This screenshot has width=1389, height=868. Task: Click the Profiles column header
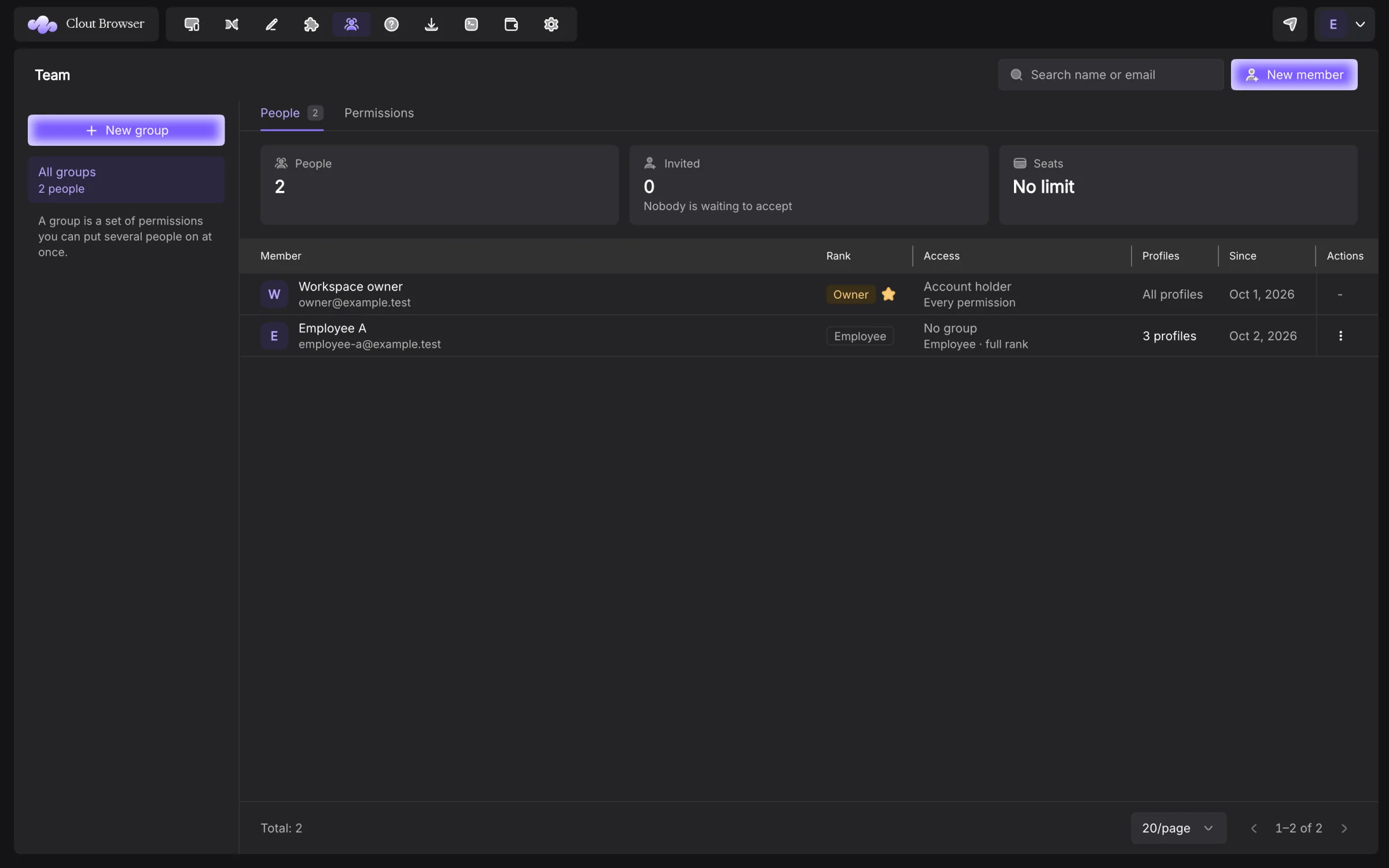[1160, 256]
